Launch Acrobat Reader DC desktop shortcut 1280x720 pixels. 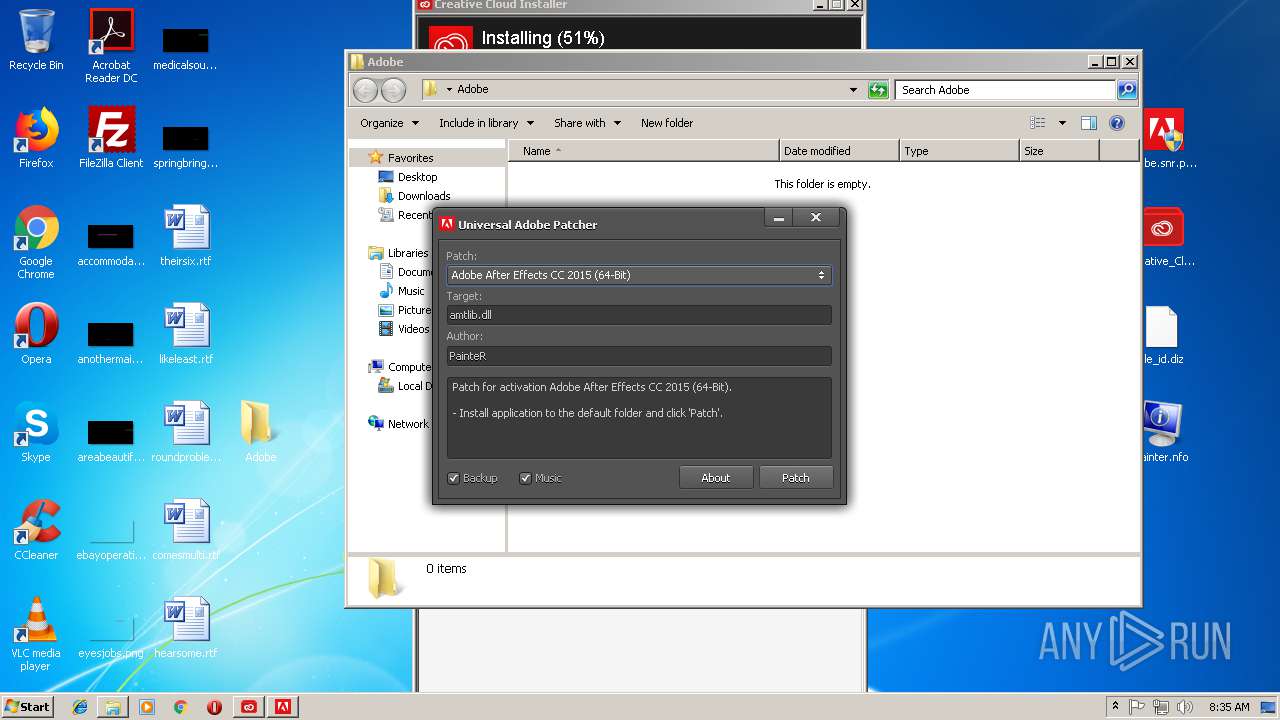click(111, 46)
